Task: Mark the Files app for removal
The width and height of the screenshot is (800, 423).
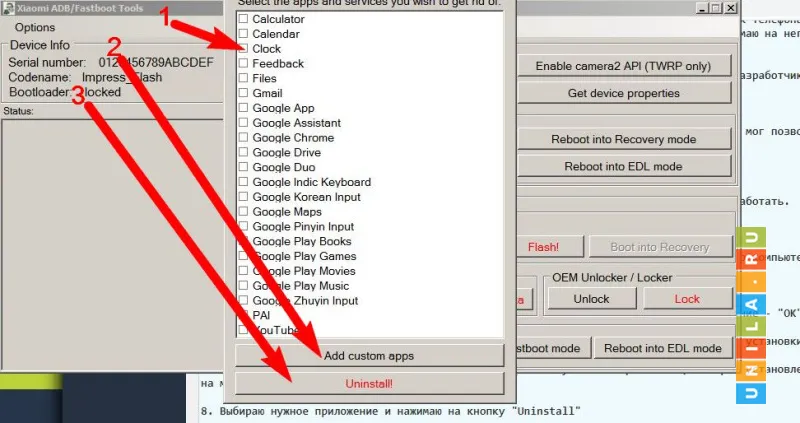Action: 244,78
